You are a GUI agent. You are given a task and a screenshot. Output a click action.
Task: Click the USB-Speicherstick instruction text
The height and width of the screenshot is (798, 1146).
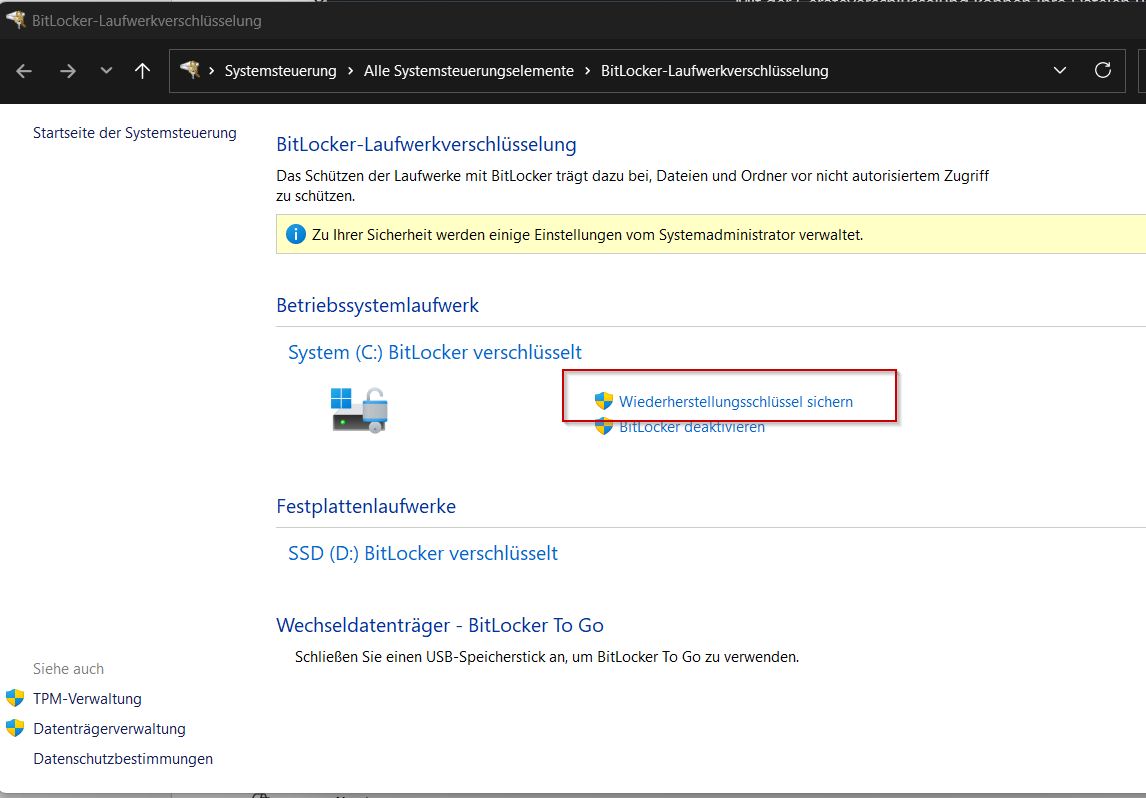[x=547, y=657]
